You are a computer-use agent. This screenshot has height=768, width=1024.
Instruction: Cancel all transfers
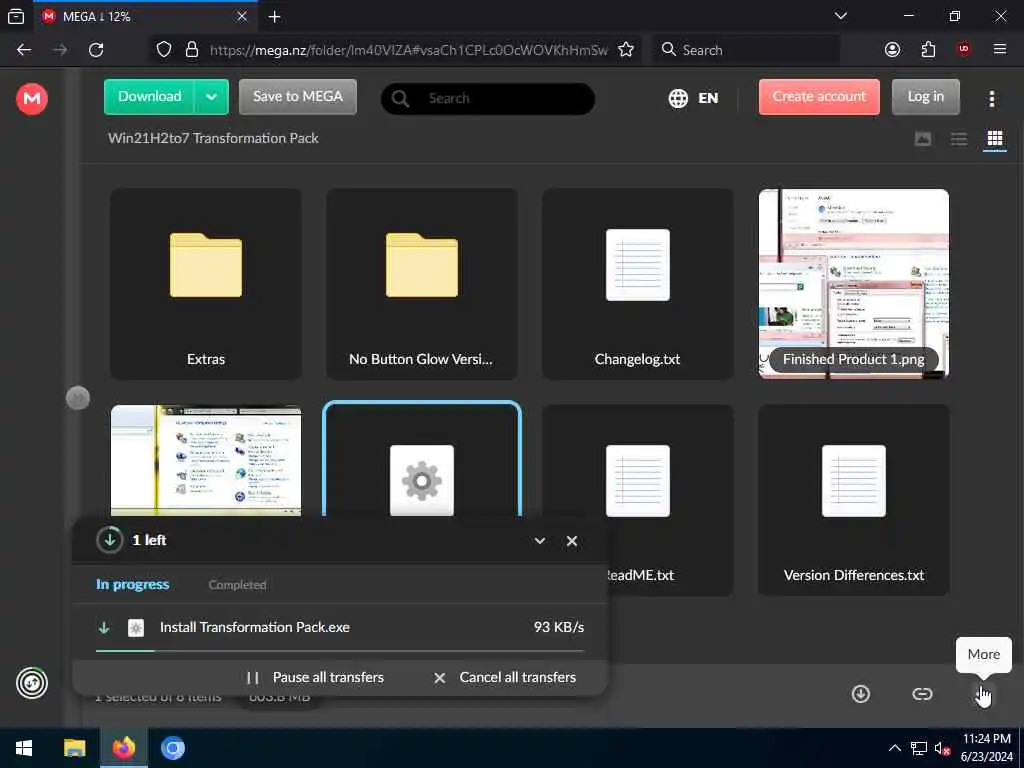point(505,678)
